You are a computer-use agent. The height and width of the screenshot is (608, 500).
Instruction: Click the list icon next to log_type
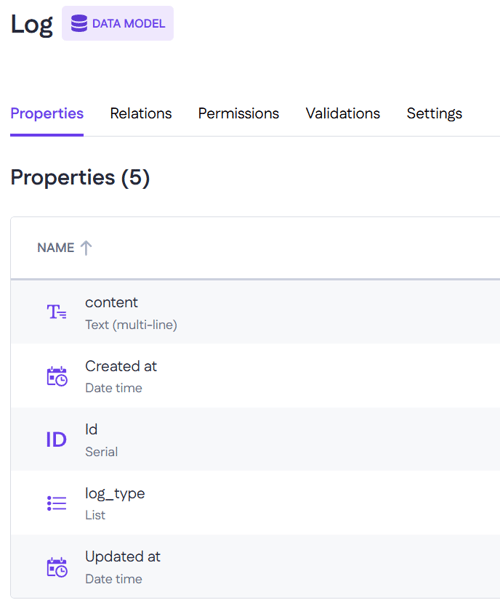[57, 503]
